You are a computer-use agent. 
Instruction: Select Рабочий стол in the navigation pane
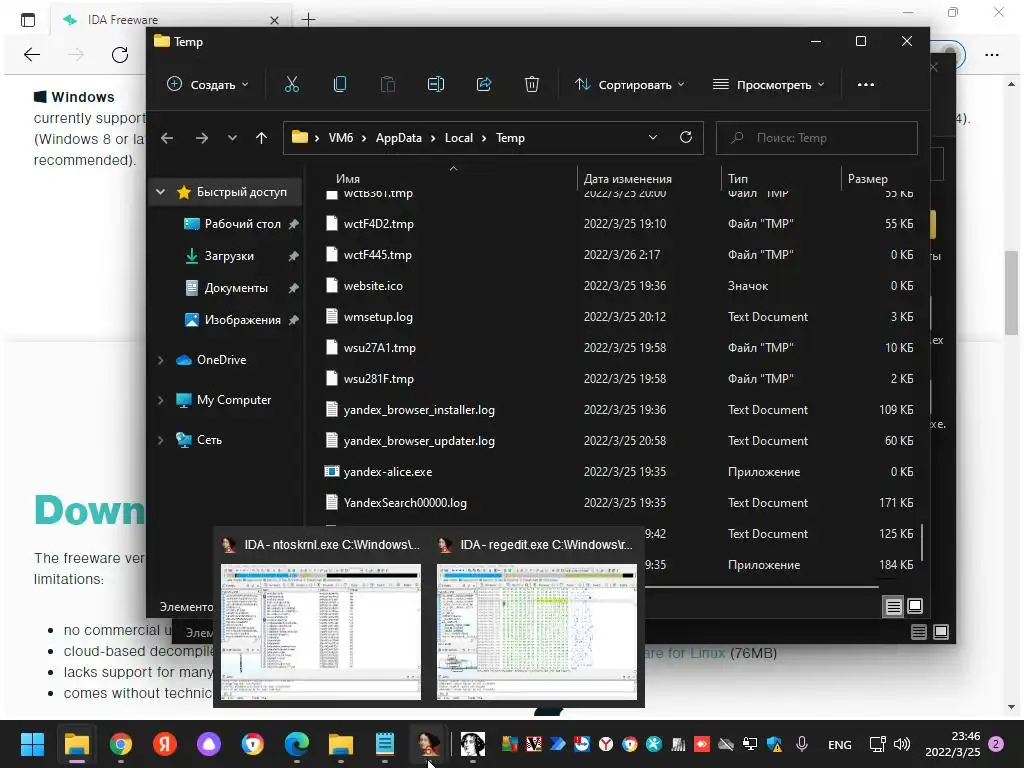[242, 224]
